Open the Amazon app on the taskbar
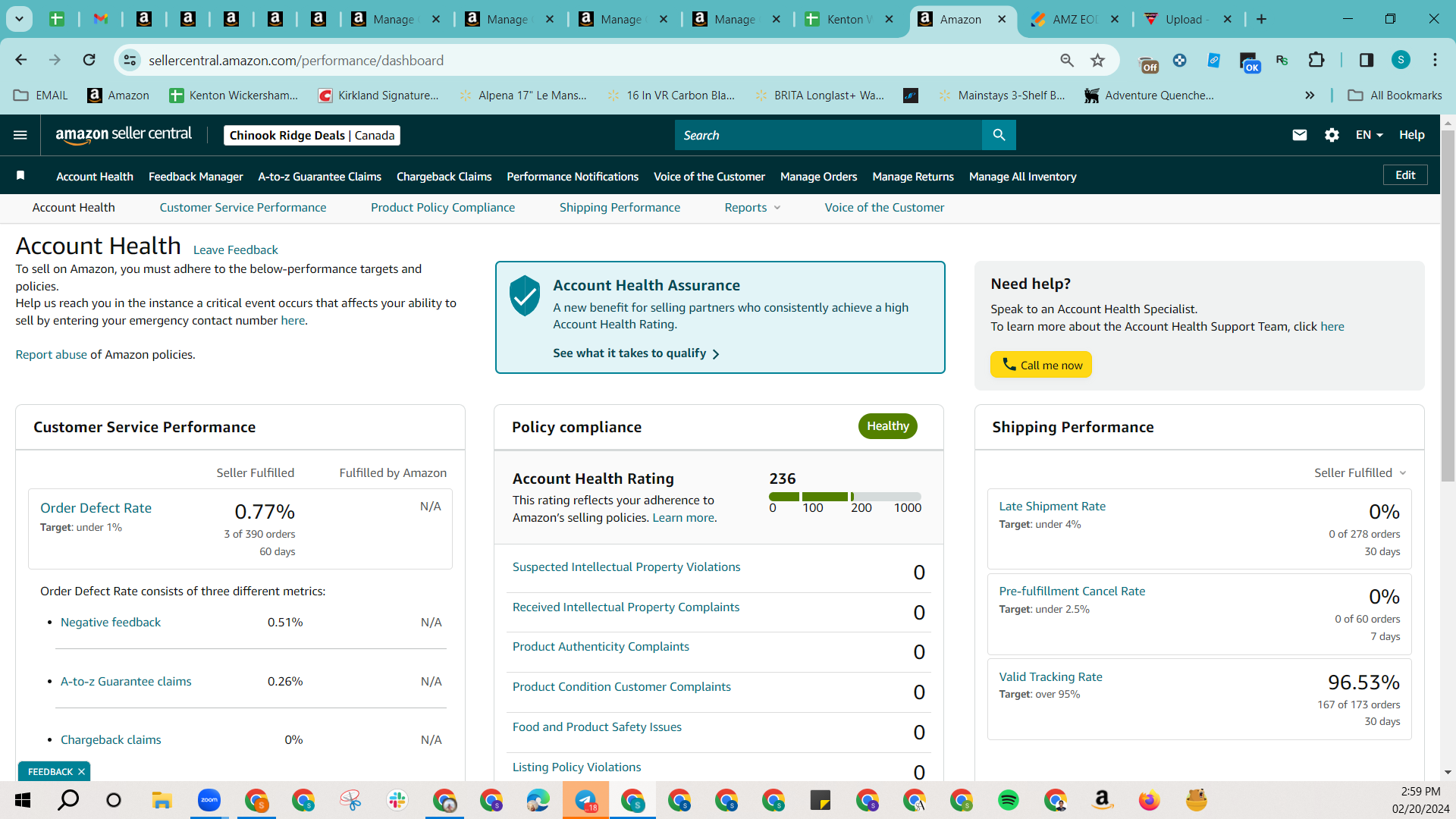1456x819 pixels. [1102, 800]
